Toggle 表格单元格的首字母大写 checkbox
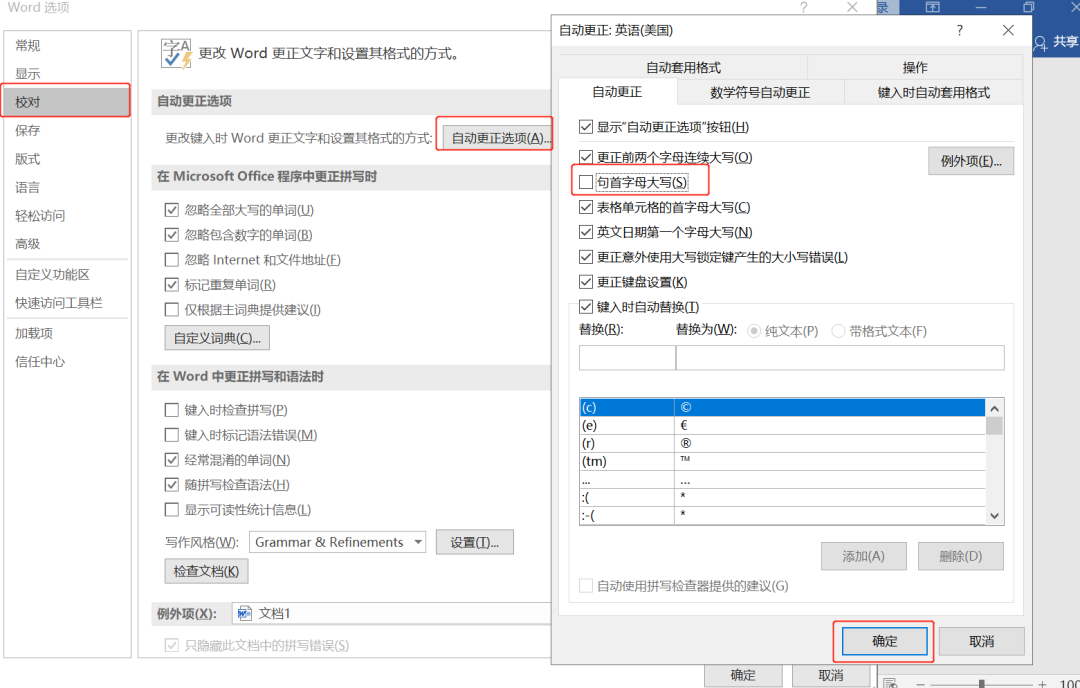The height and width of the screenshot is (688, 1080). click(x=586, y=207)
